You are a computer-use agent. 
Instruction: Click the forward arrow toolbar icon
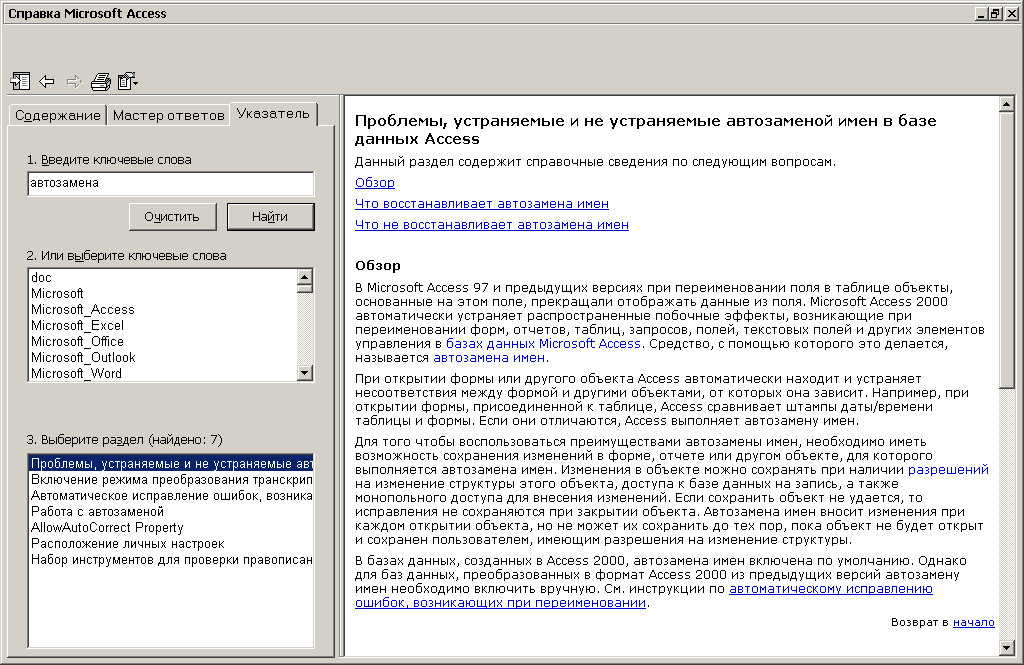click(x=74, y=81)
